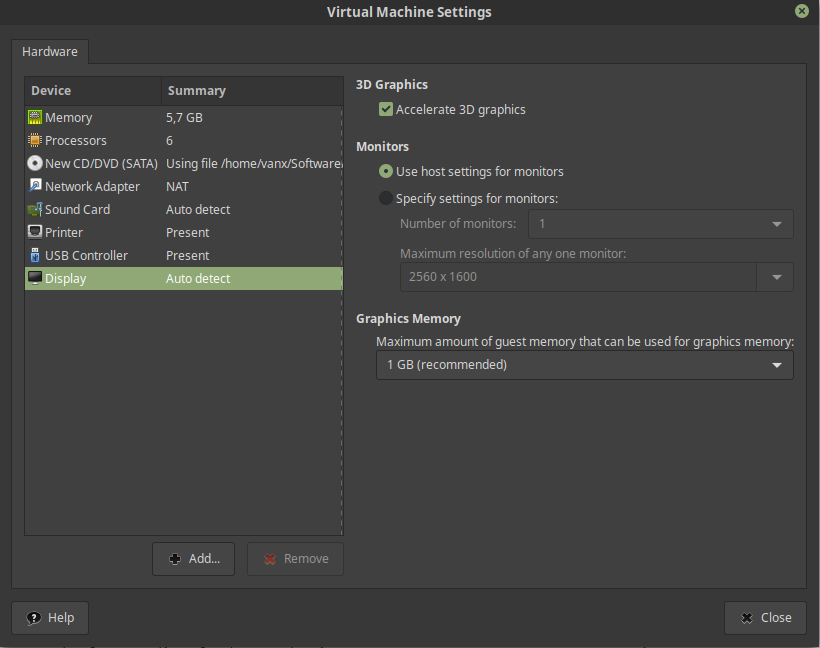Viewport: 820px width, 648px height.
Task: Click the Close button
Action: [765, 617]
